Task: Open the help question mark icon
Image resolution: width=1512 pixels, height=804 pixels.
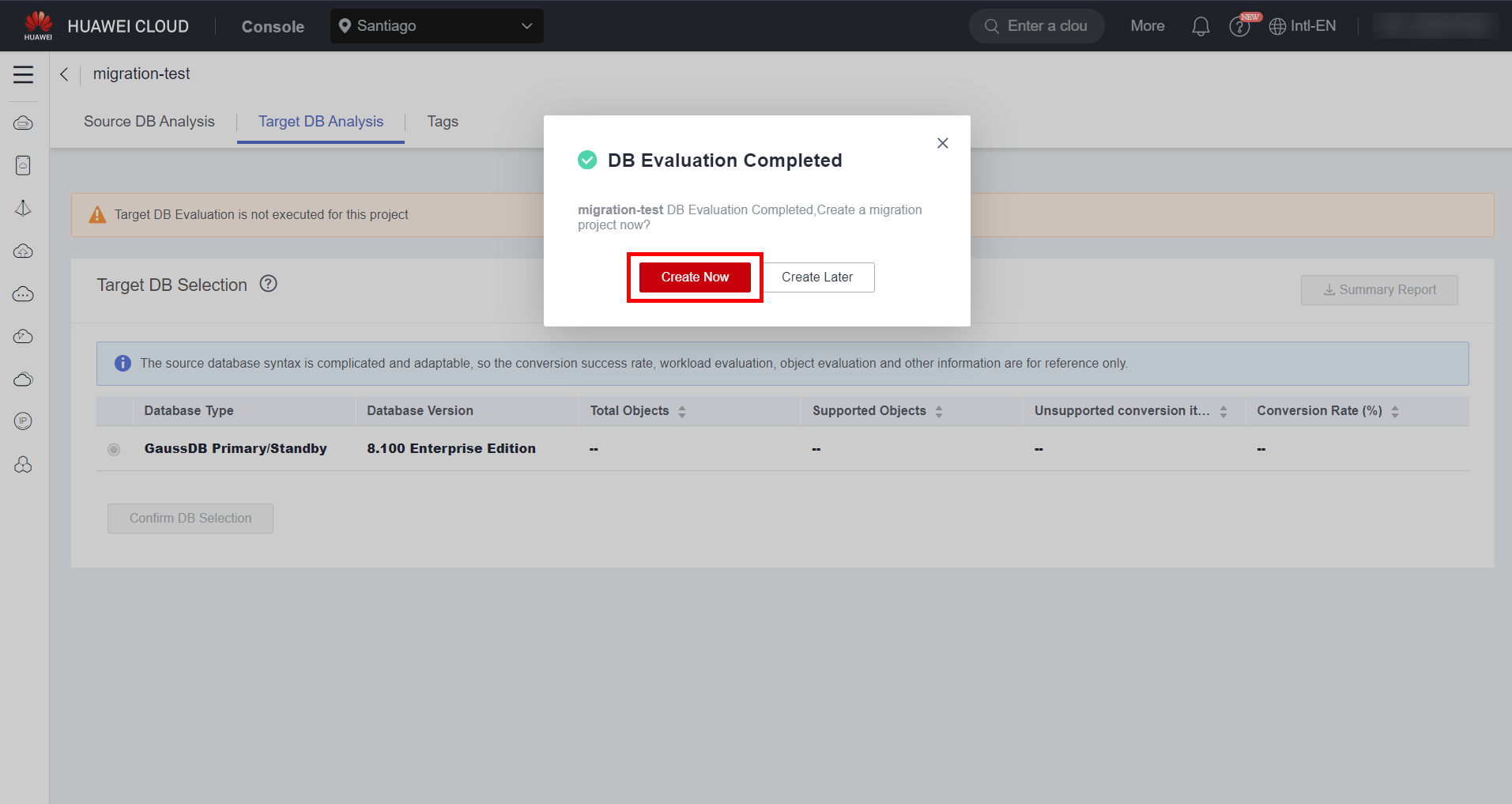Action: [1239, 27]
